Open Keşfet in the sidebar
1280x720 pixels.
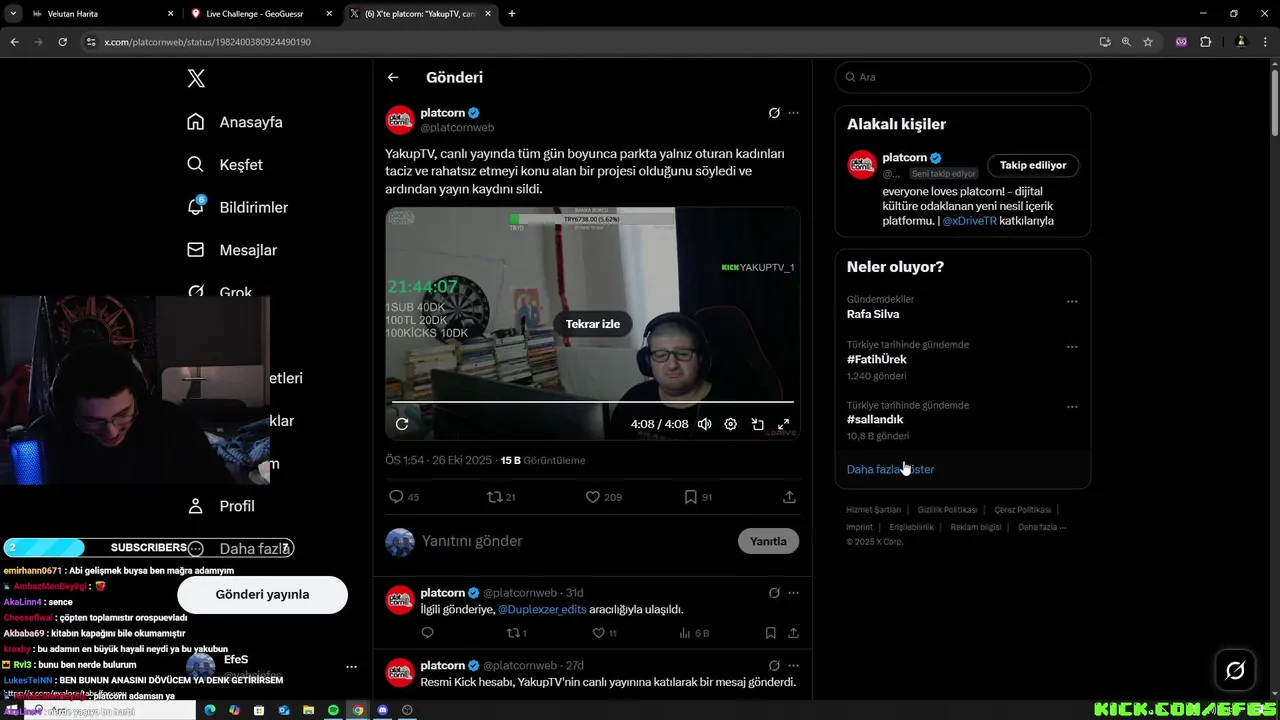[x=225, y=165]
